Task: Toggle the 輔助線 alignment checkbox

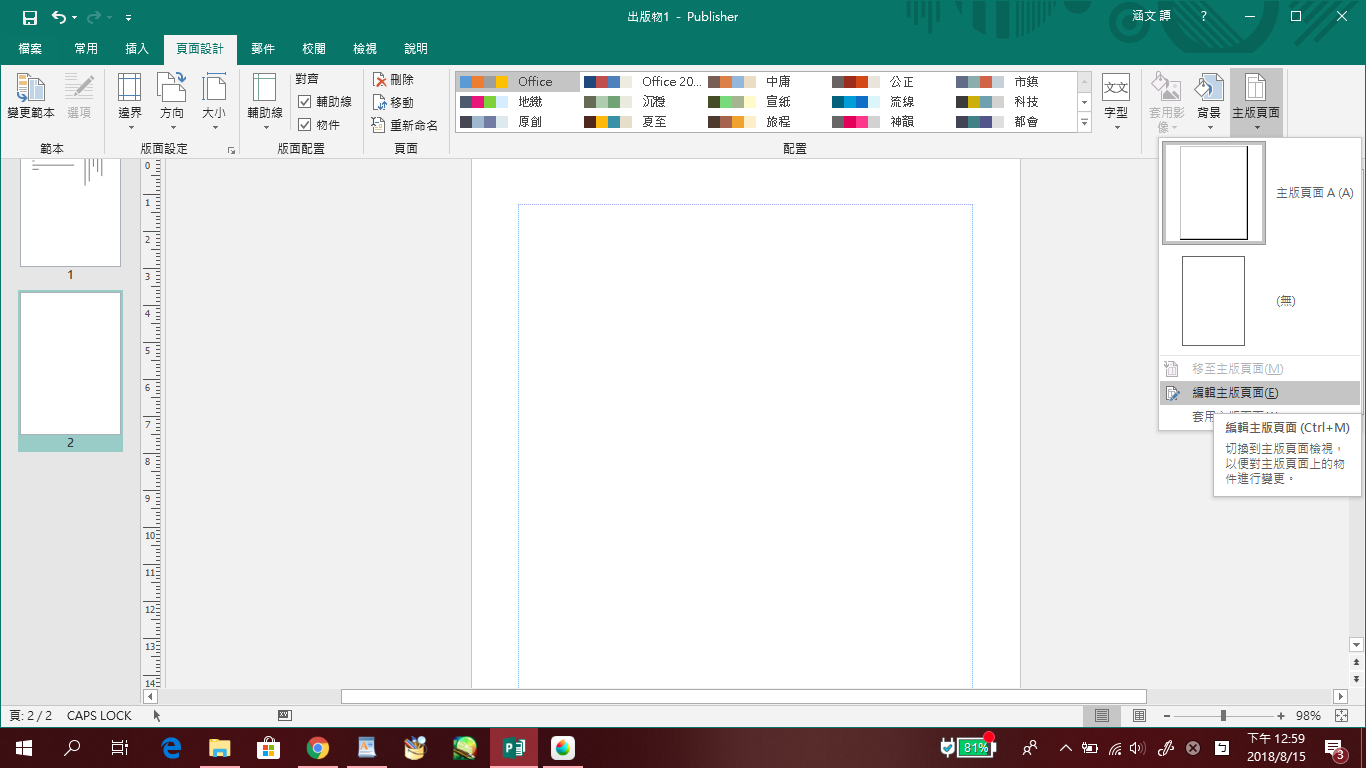Action: 305,102
